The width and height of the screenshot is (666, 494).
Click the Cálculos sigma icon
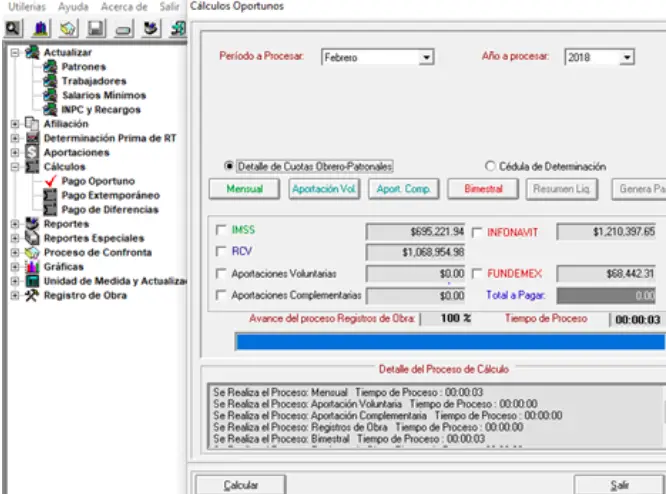[x=32, y=167]
